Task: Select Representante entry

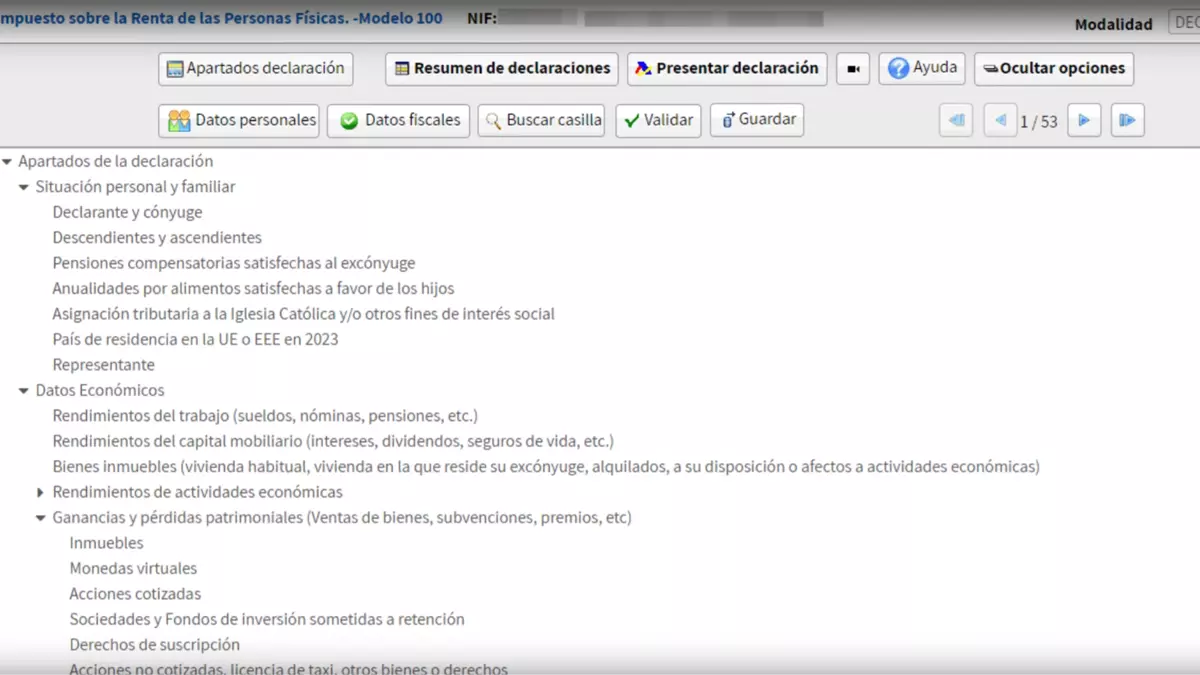Action: 103,365
